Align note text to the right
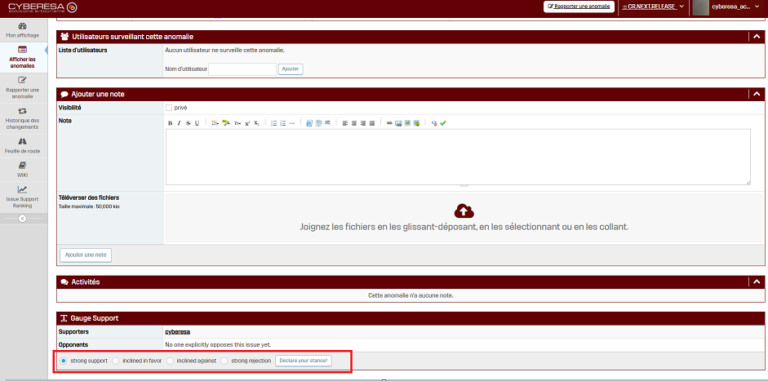This screenshot has height=381, width=768. 363,123
